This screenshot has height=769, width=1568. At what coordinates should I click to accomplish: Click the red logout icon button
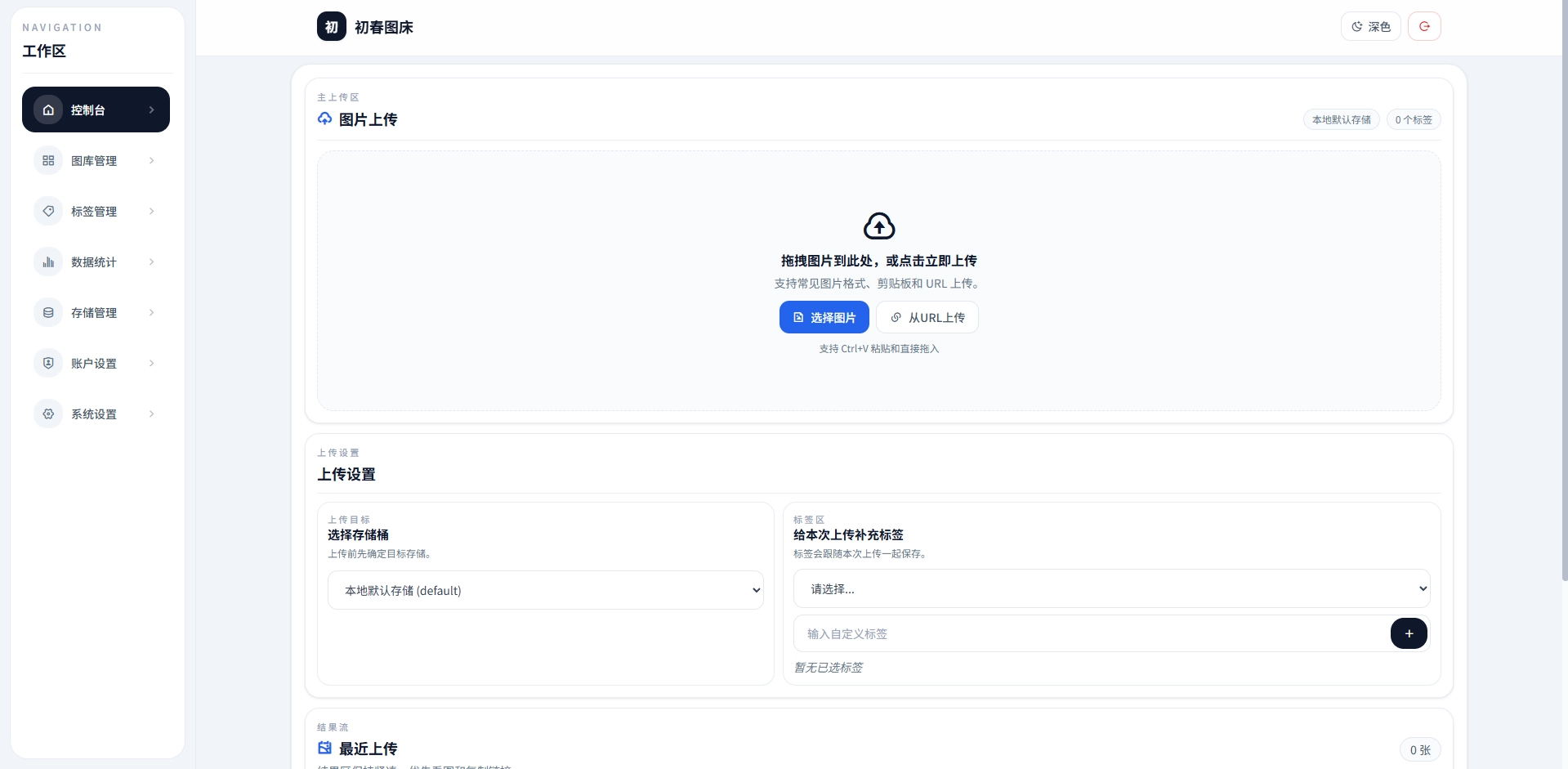tap(1424, 26)
